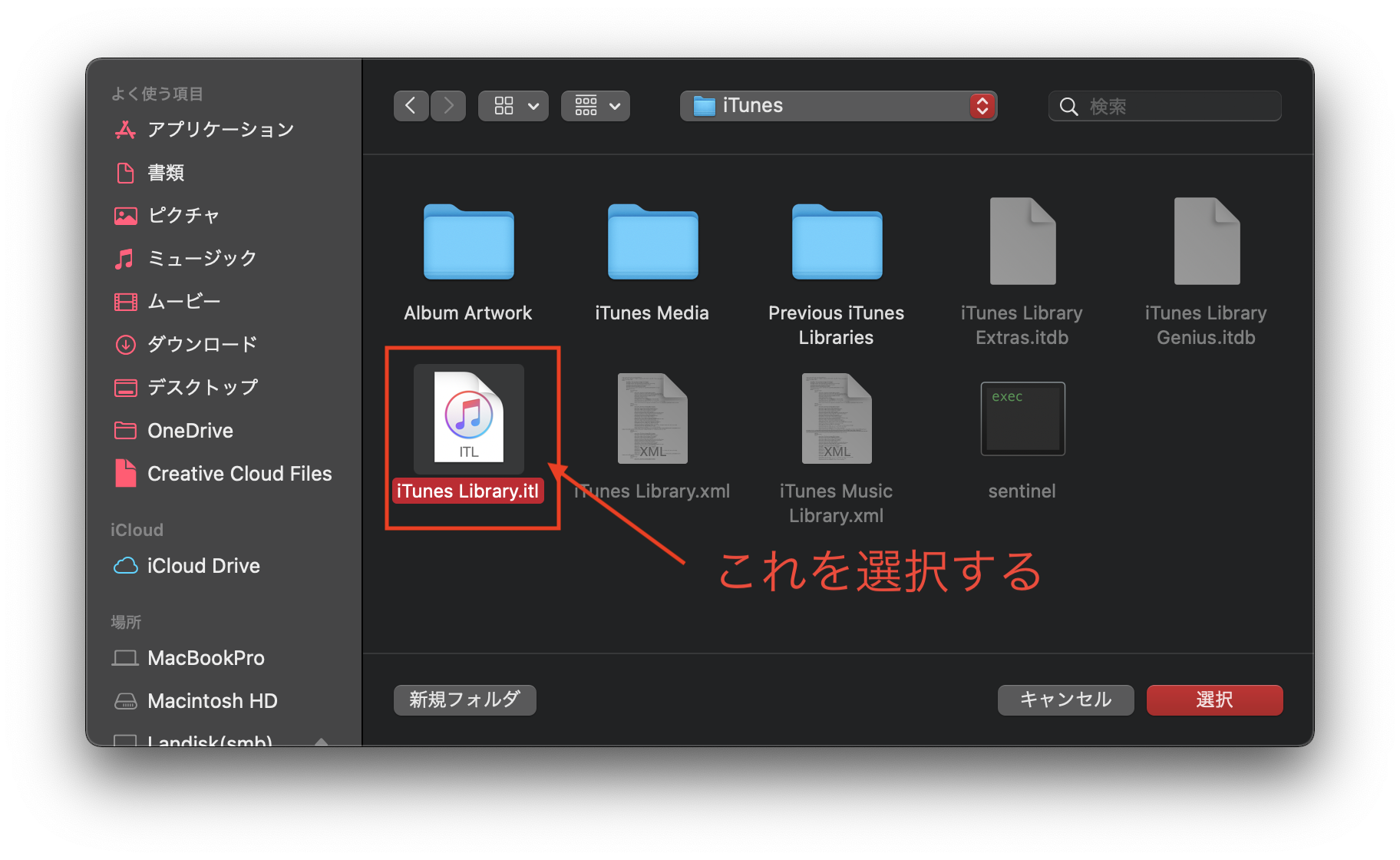Screen dimensions: 1400x860
Task: Open the icon view mode dropdown
Action: [x=513, y=106]
